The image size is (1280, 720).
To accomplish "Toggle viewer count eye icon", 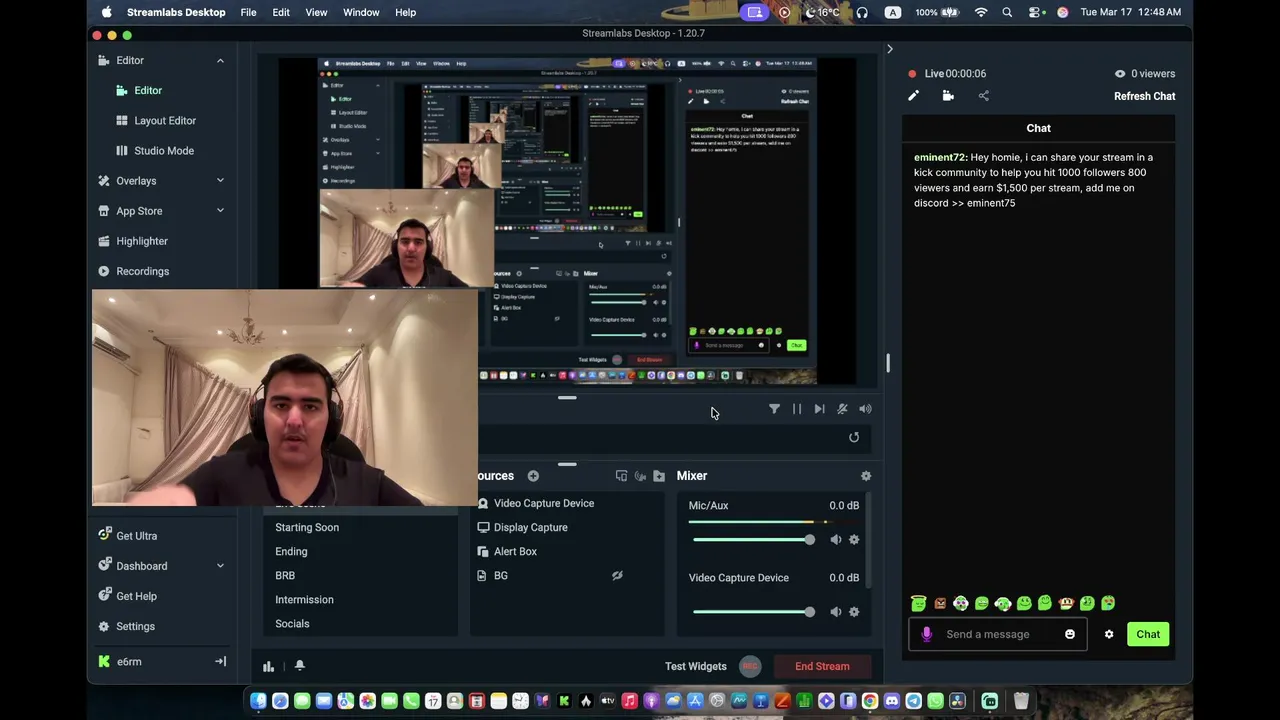I will [1120, 74].
